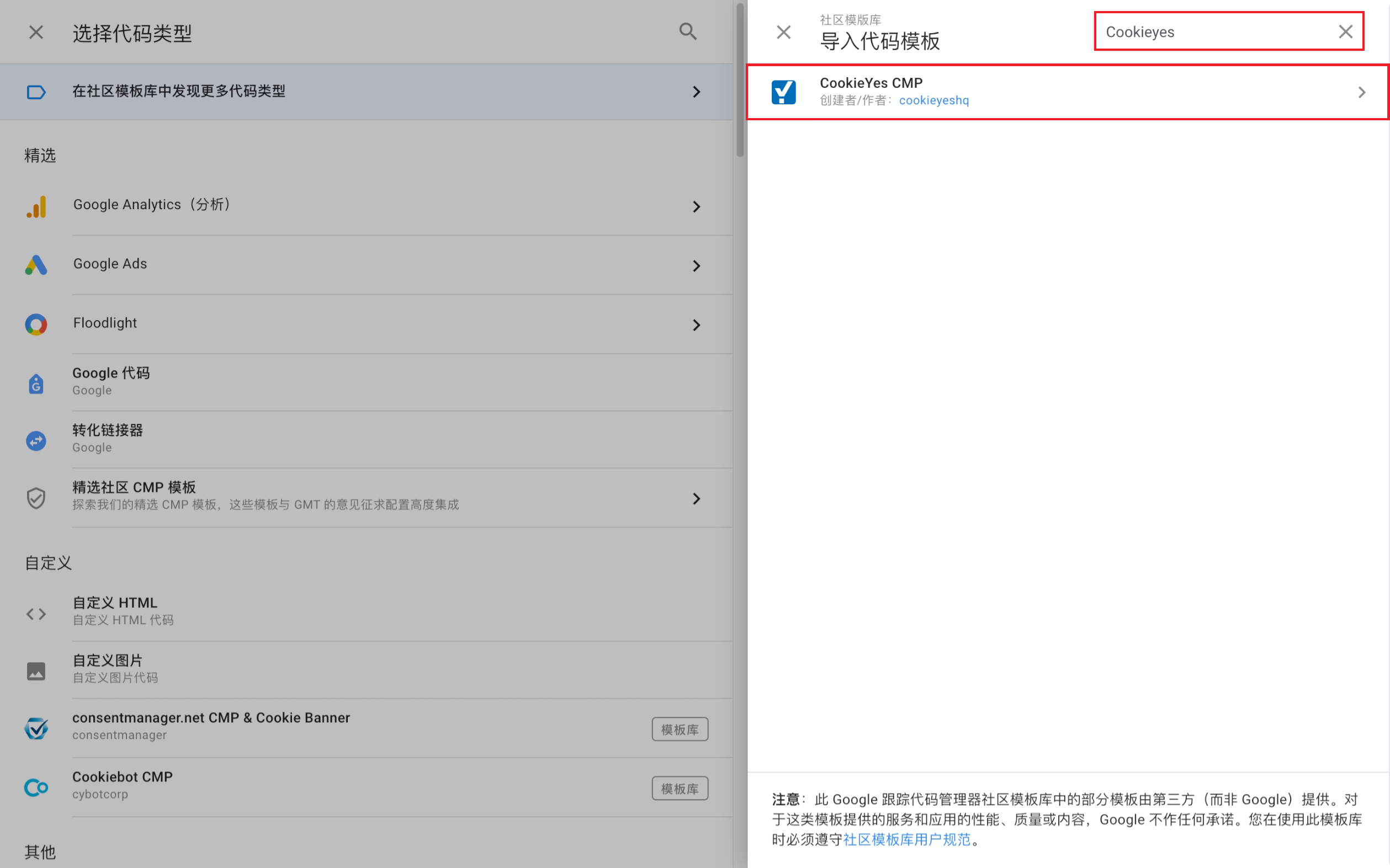Open the cookieyeshq author link

point(933,100)
